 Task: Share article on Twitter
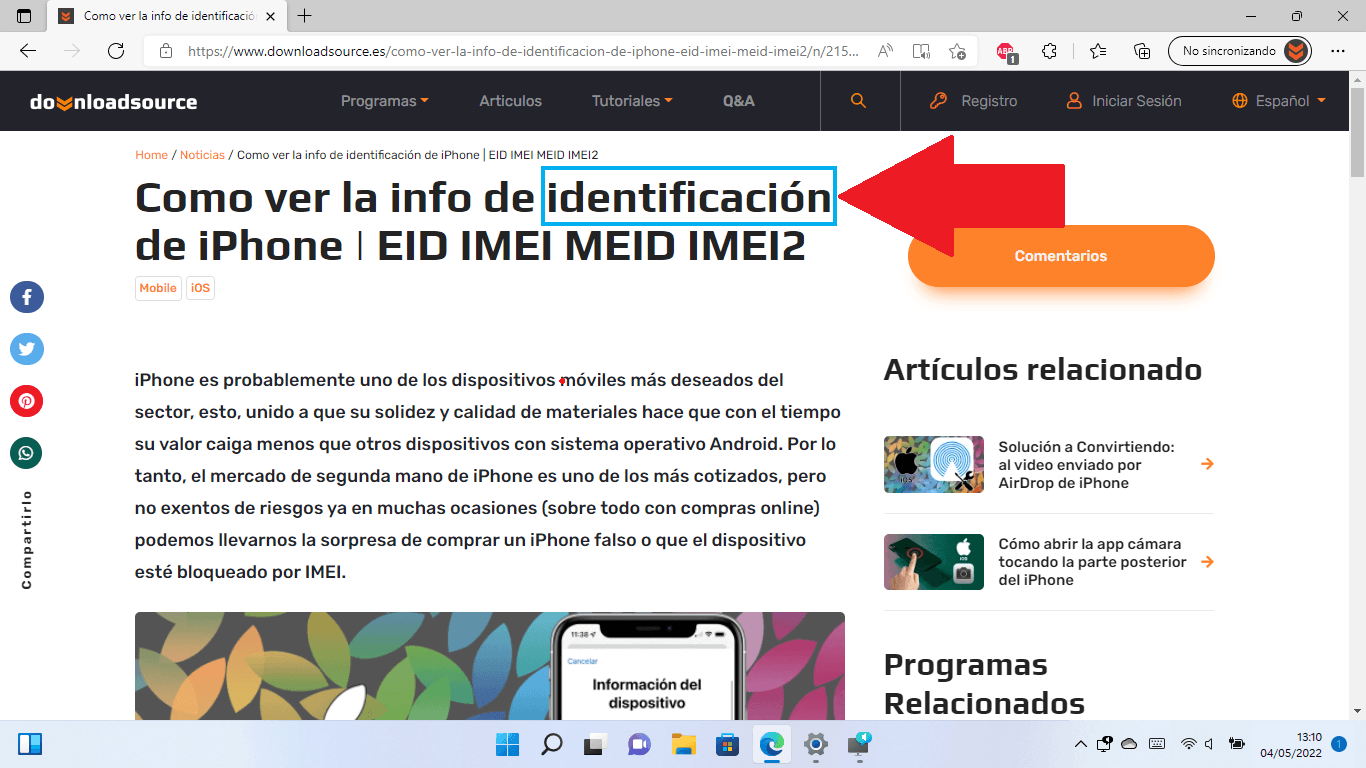(x=27, y=349)
